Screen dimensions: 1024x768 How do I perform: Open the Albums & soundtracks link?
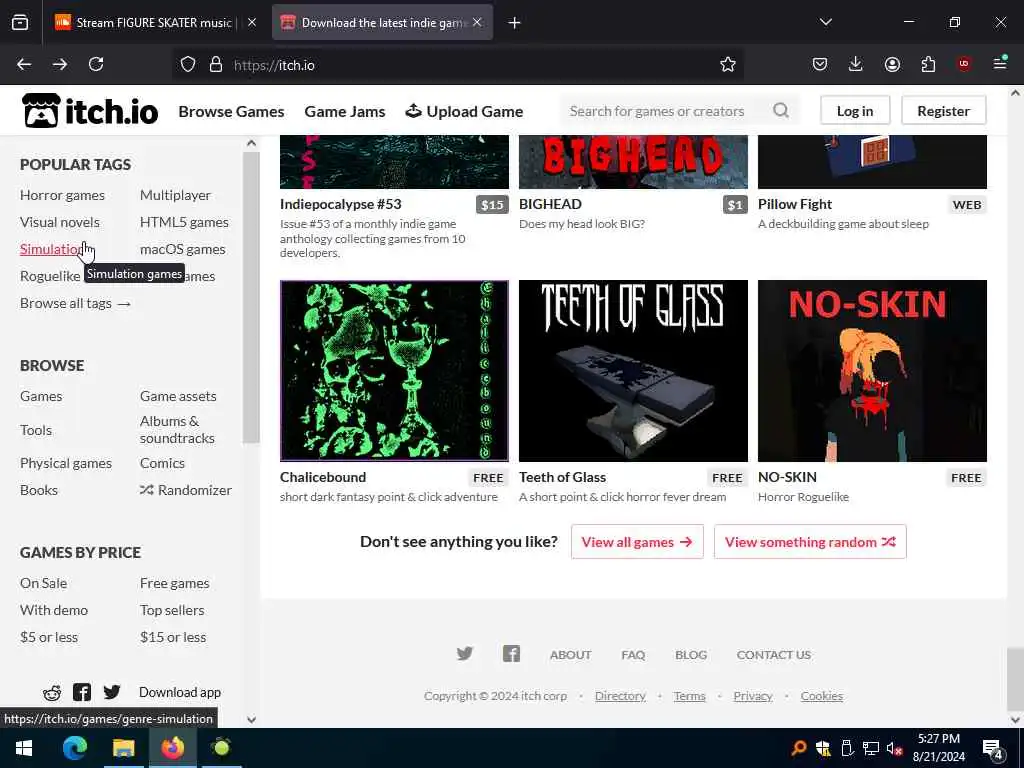[177, 430]
